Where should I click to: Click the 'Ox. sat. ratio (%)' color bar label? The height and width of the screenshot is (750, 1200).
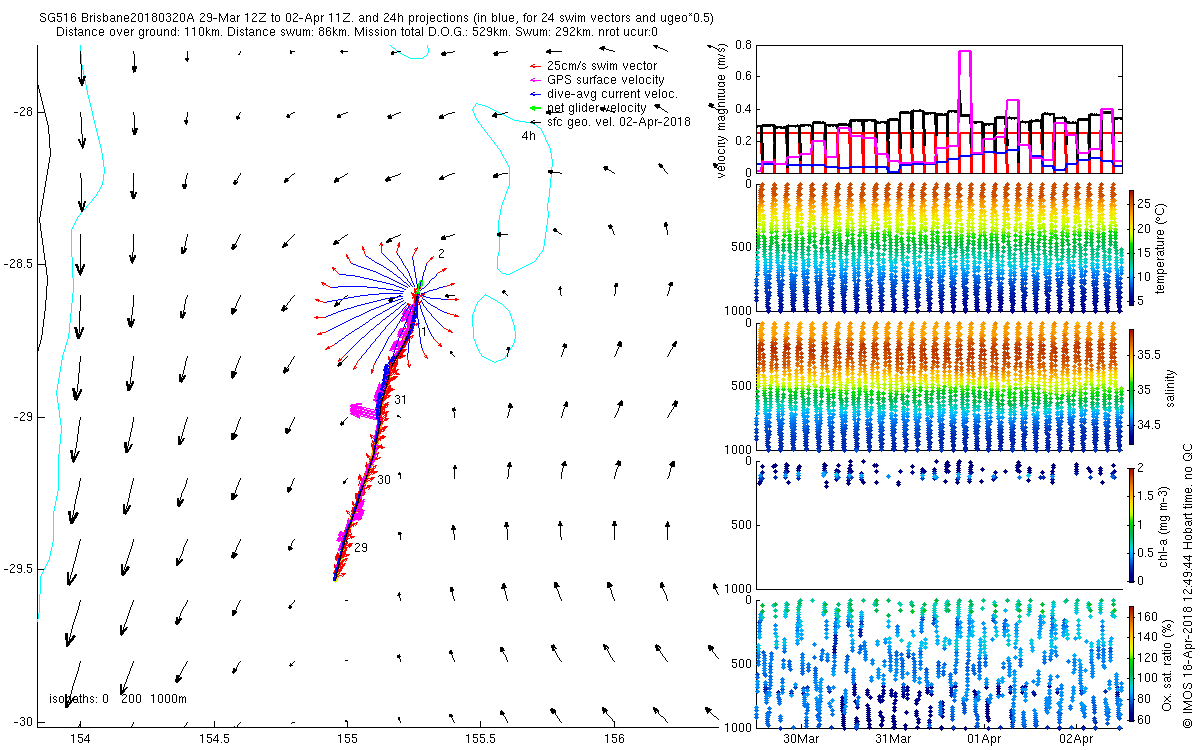point(1167,667)
